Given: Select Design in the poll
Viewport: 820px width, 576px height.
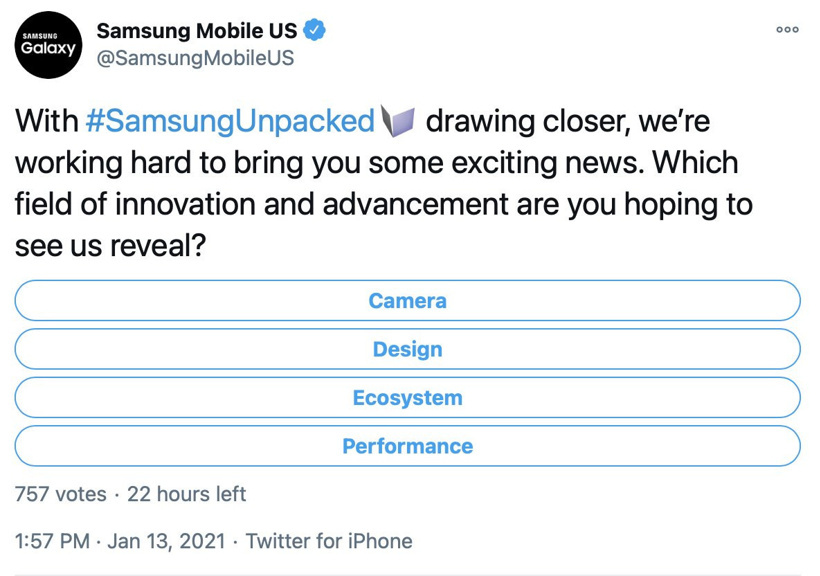Looking at the screenshot, I should pyautogui.click(x=408, y=349).
